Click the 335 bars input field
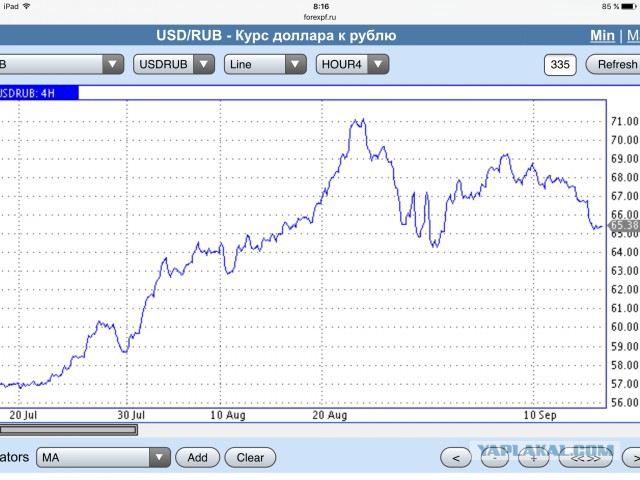 560,64
